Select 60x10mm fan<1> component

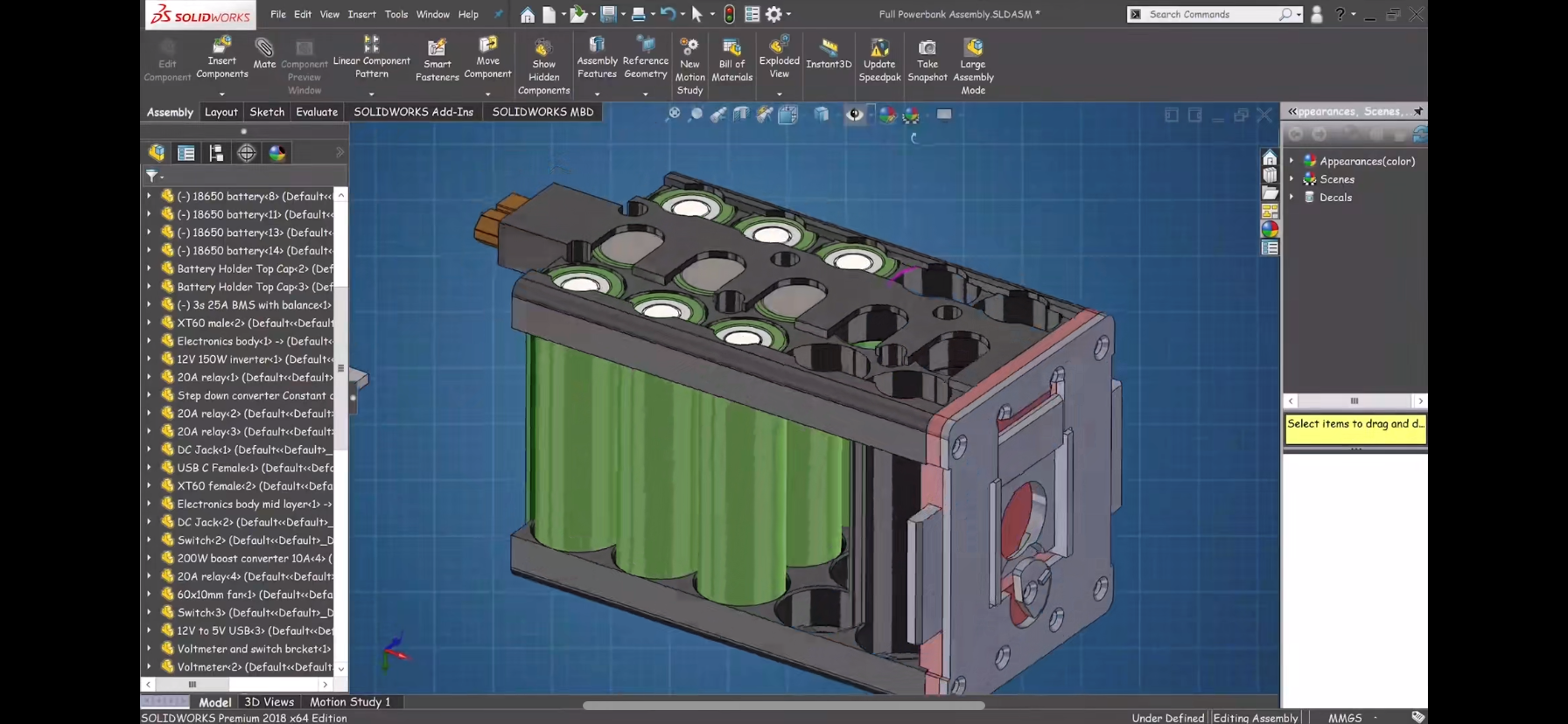(247, 595)
